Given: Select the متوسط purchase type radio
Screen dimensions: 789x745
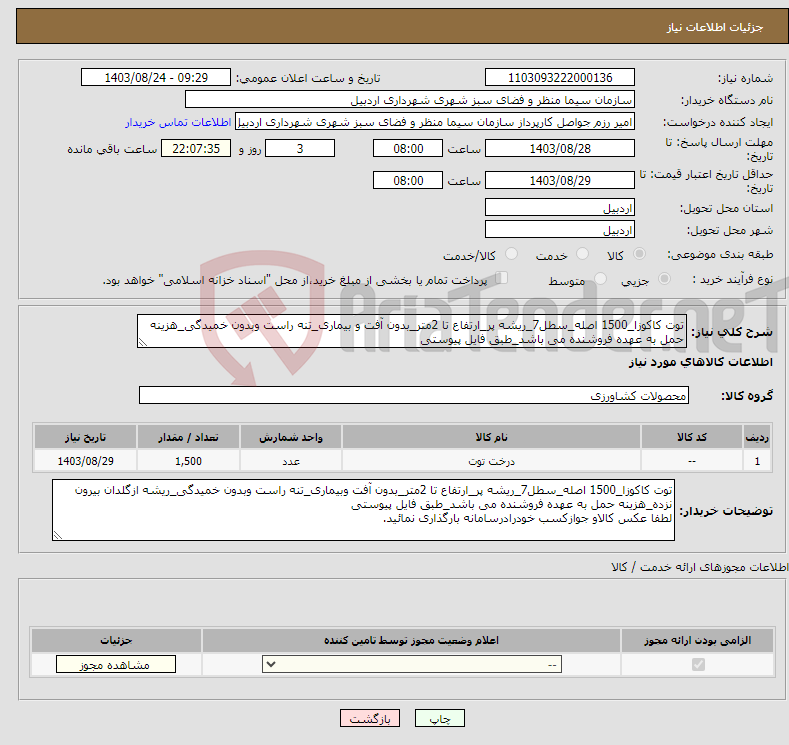Looking at the screenshot, I should pos(600,279).
